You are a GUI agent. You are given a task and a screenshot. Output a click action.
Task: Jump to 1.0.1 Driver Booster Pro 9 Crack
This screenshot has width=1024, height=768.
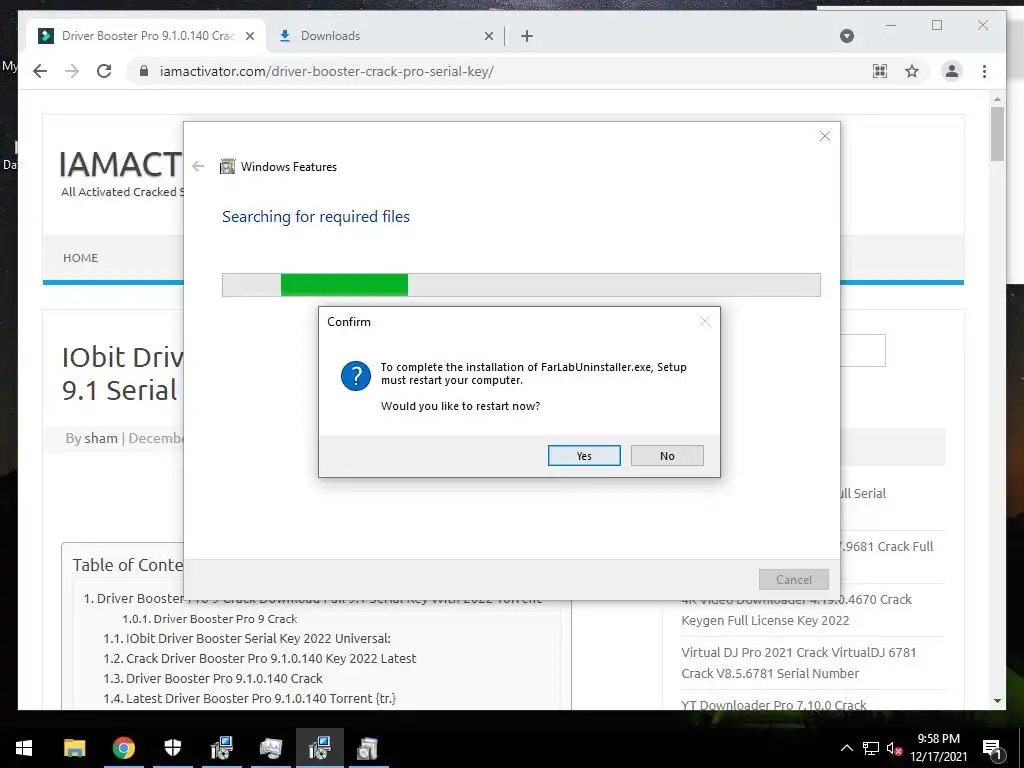pyautogui.click(x=209, y=619)
